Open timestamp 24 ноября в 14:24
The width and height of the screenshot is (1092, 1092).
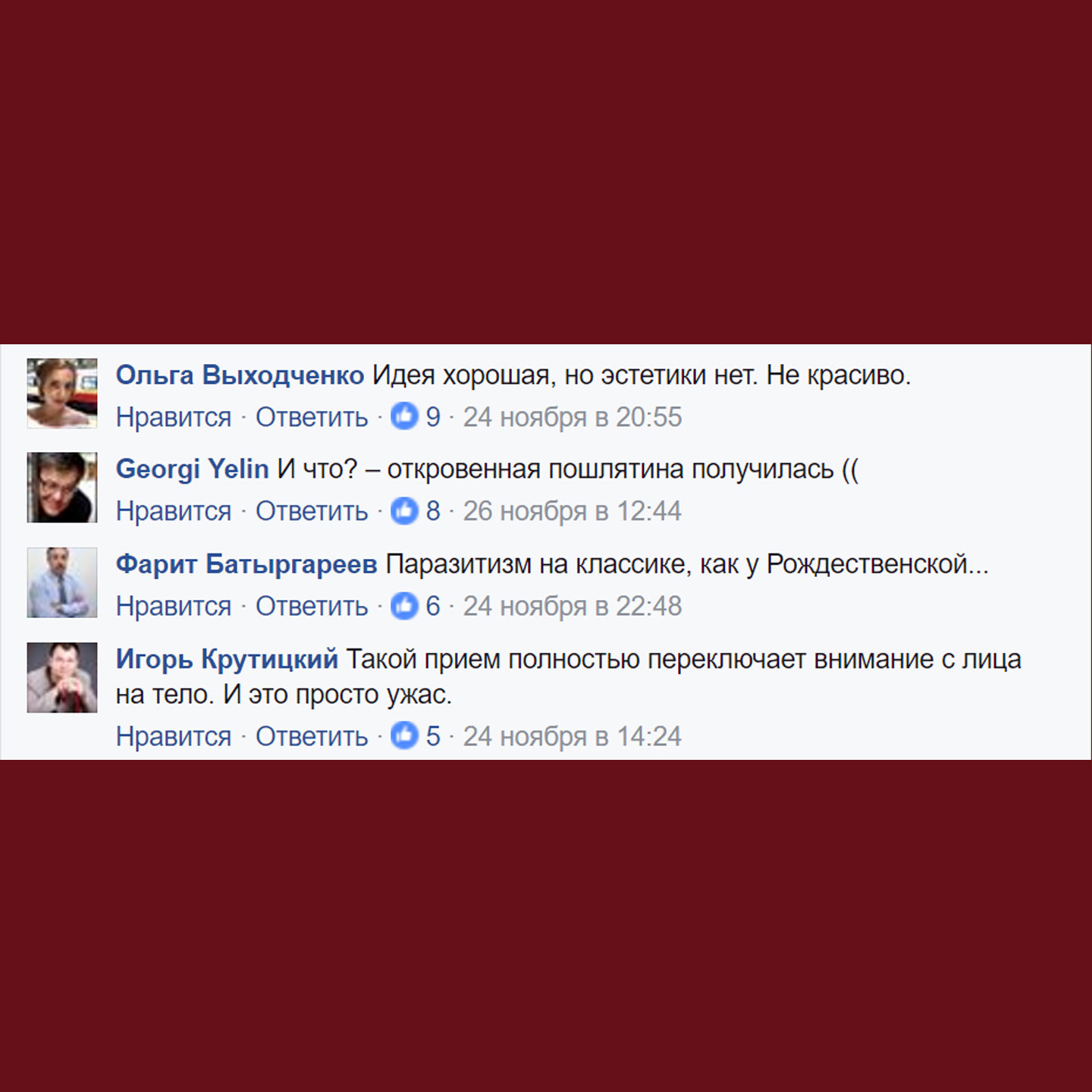(573, 736)
